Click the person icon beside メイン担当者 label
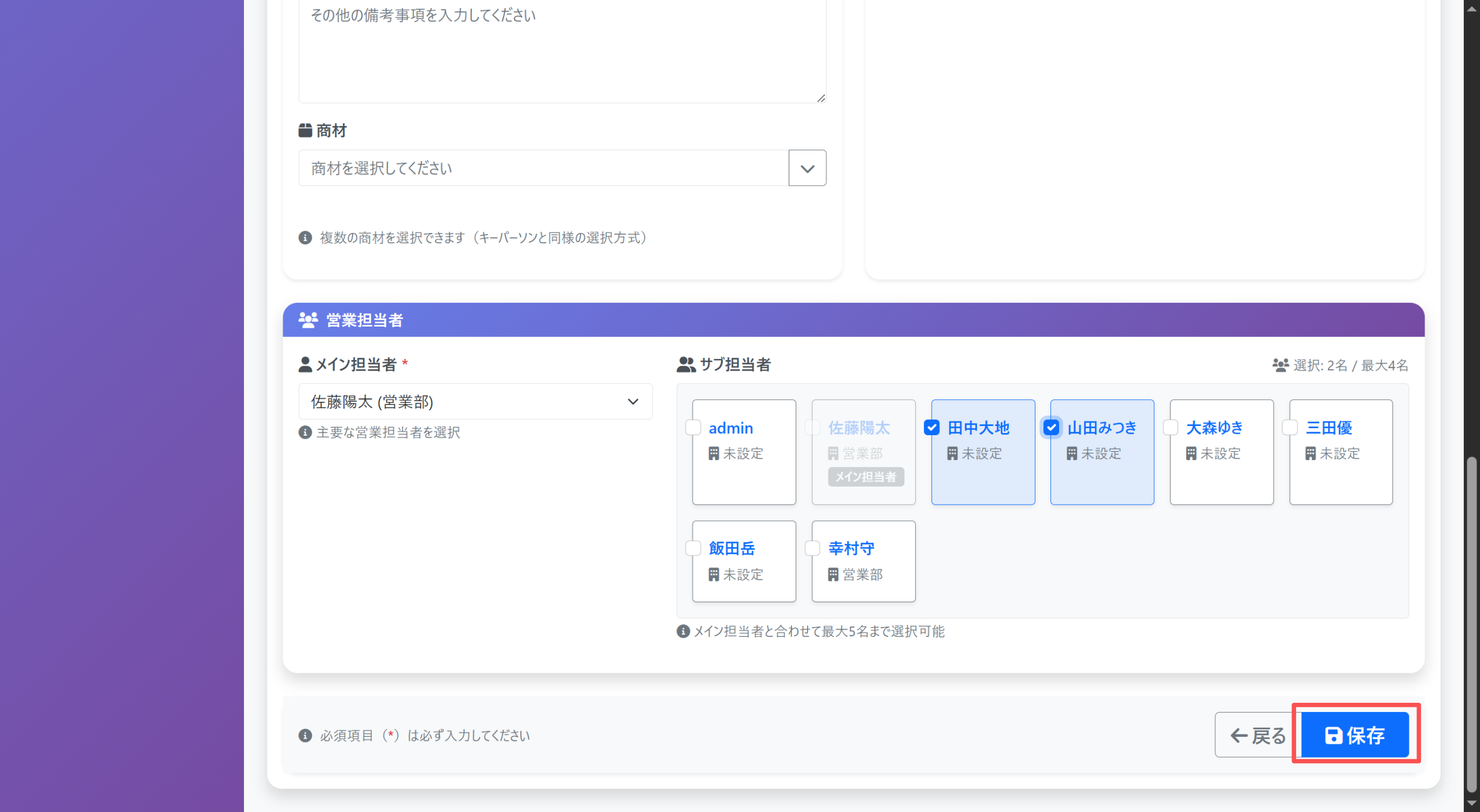Screen dimensions: 1480x812 tap(304, 364)
